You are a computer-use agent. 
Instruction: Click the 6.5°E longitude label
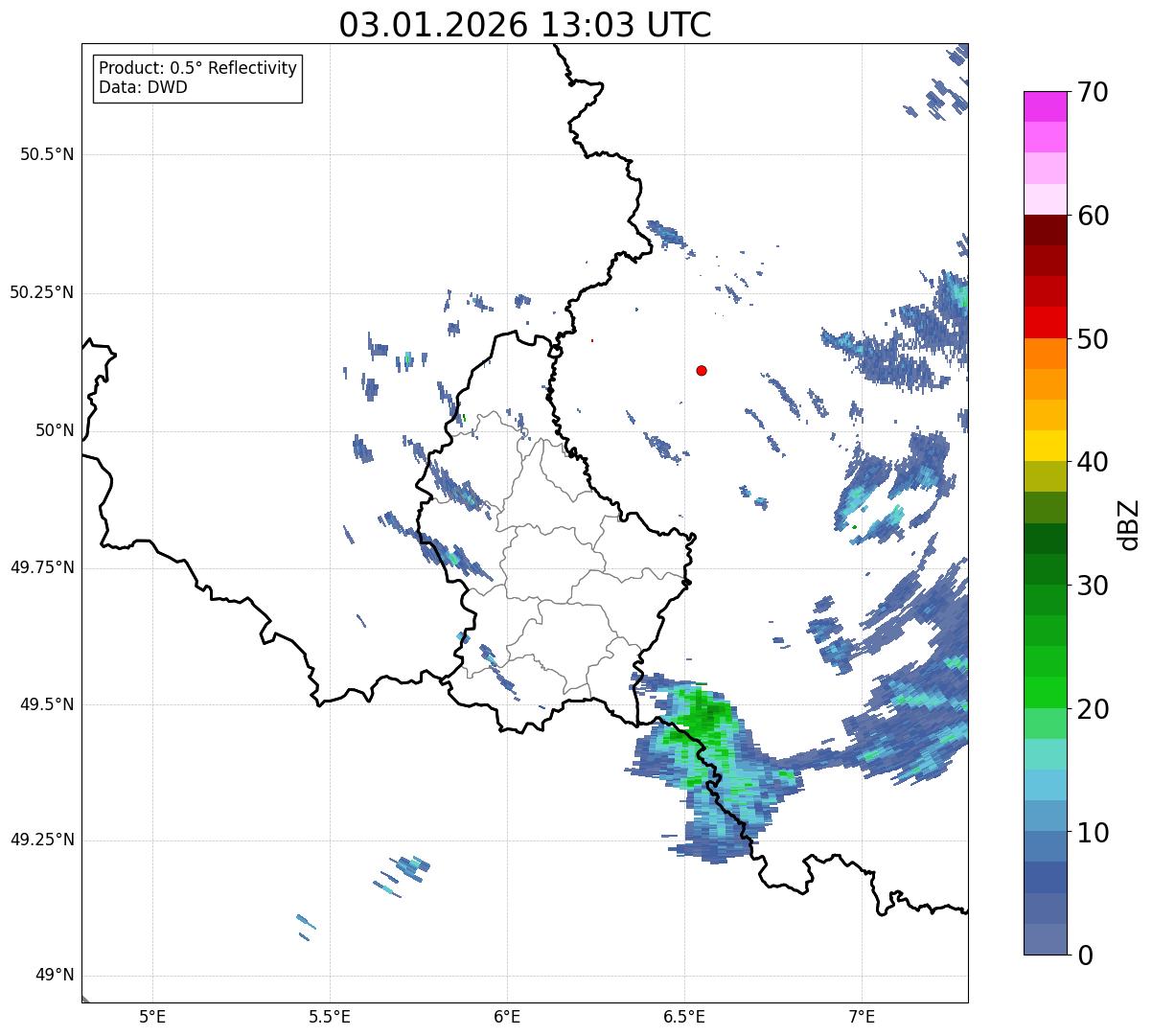(x=684, y=1017)
